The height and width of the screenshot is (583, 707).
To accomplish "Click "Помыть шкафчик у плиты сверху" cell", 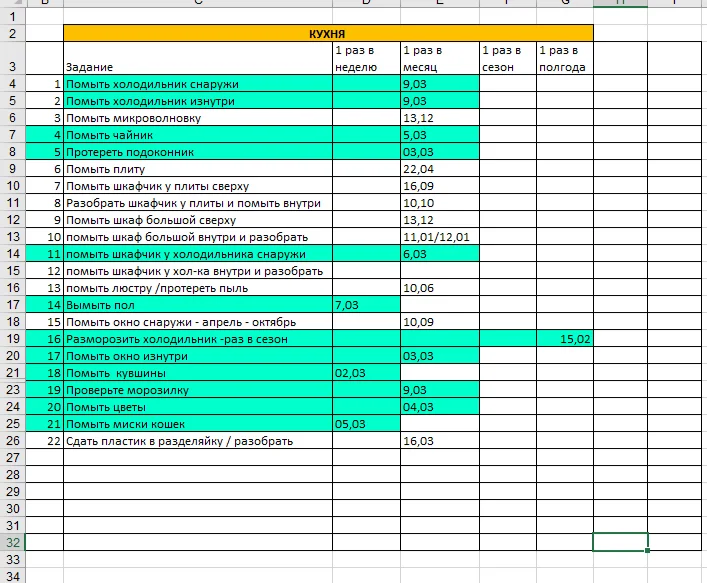I will [198, 186].
